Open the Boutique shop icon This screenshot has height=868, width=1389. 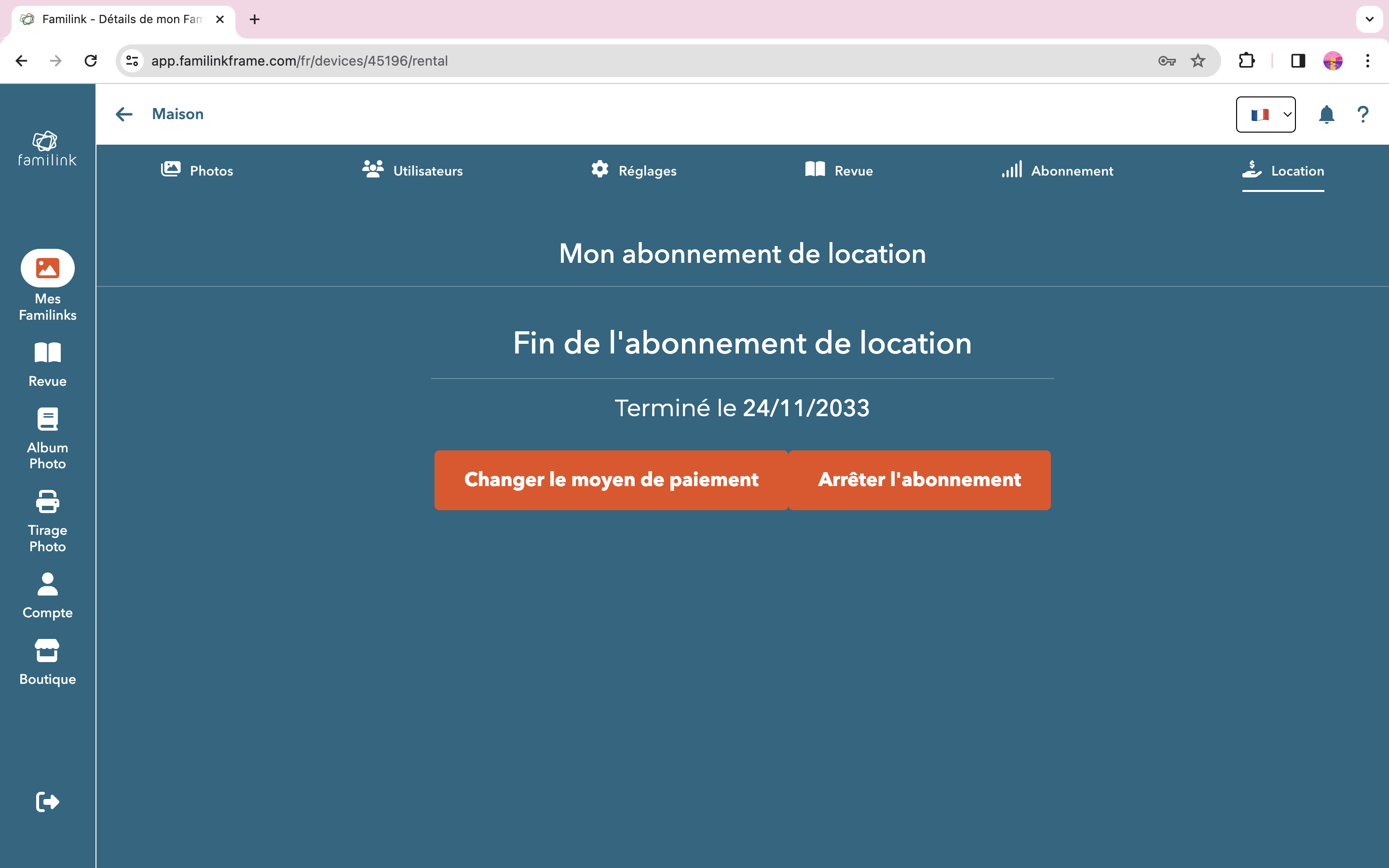[x=48, y=651]
